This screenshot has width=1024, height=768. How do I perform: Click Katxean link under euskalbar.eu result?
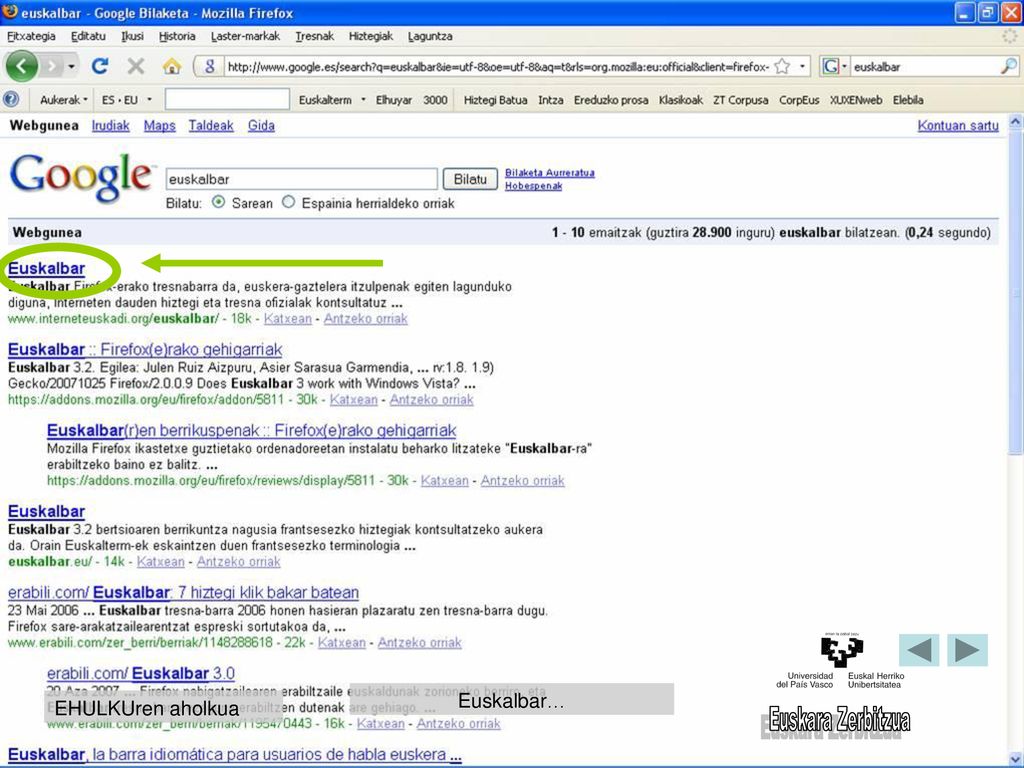click(161, 562)
